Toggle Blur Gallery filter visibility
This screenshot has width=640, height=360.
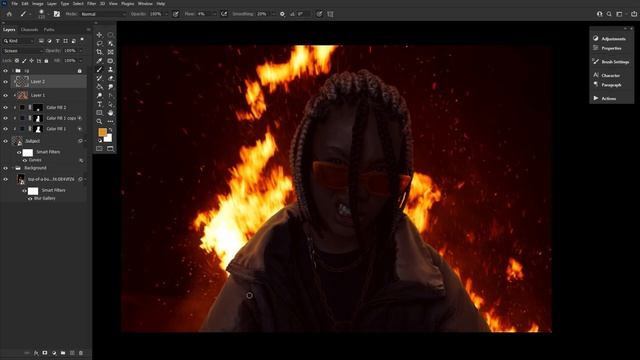pos(30,199)
